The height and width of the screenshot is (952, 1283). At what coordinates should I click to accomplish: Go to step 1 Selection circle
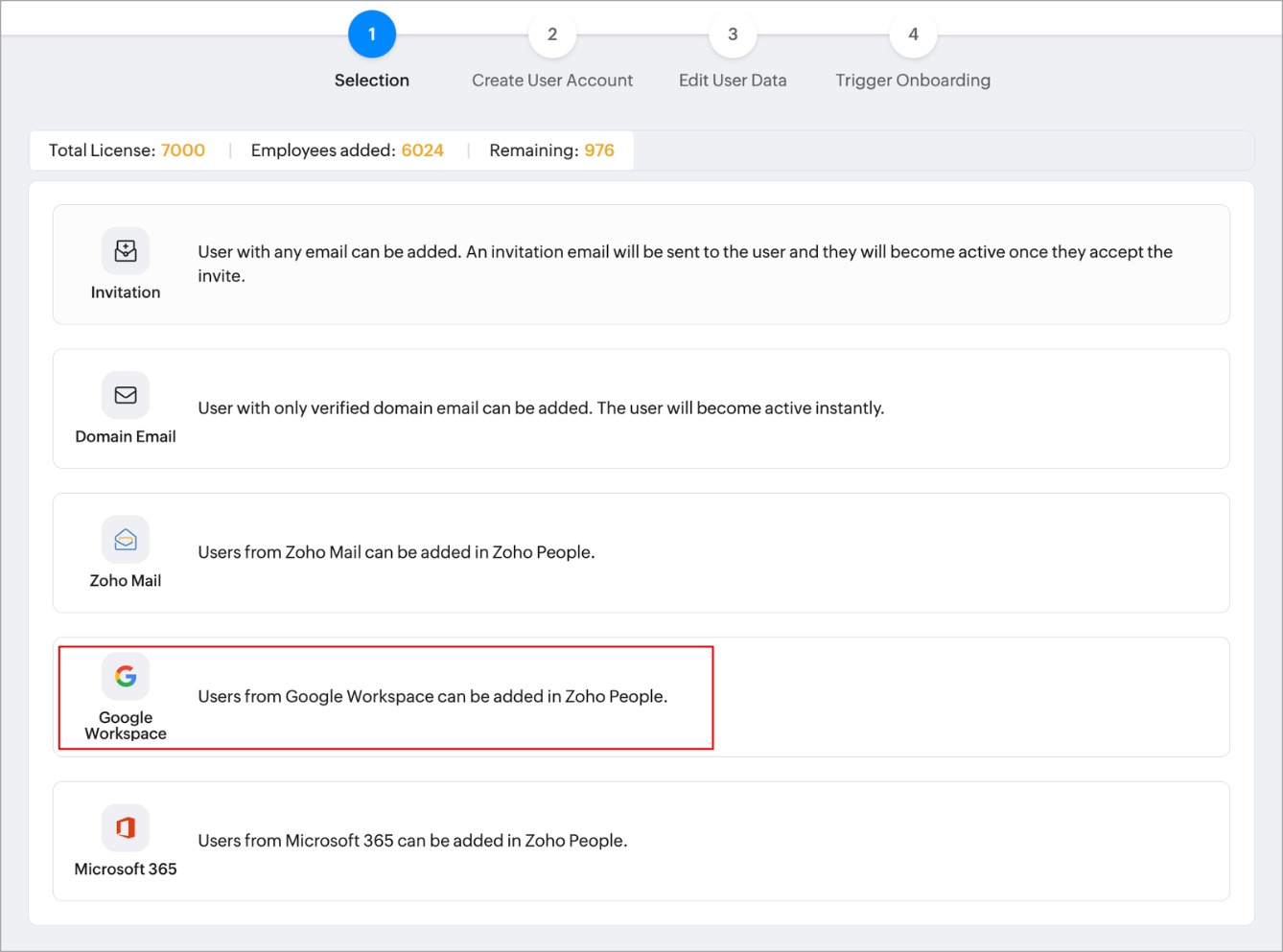point(372,35)
